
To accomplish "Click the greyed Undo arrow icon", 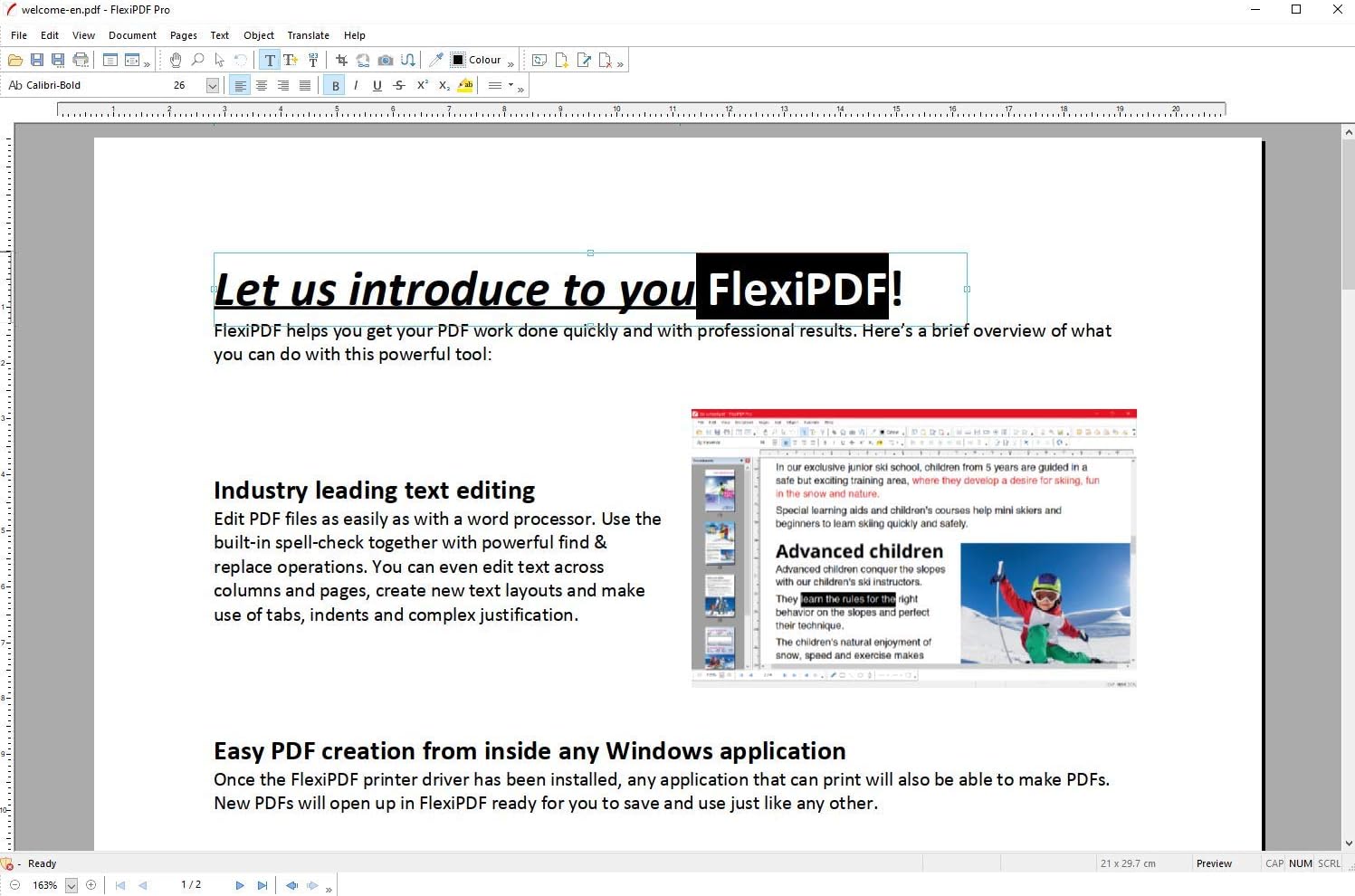I will click(241, 60).
